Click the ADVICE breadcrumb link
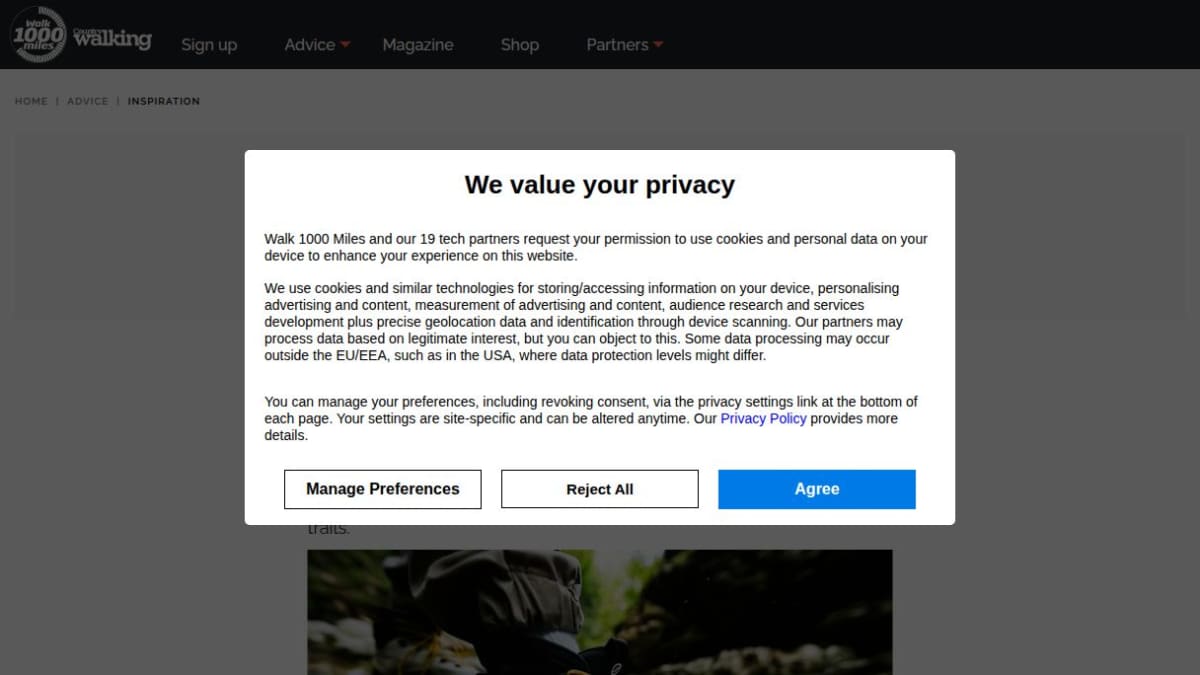This screenshot has width=1200, height=675. (x=87, y=101)
